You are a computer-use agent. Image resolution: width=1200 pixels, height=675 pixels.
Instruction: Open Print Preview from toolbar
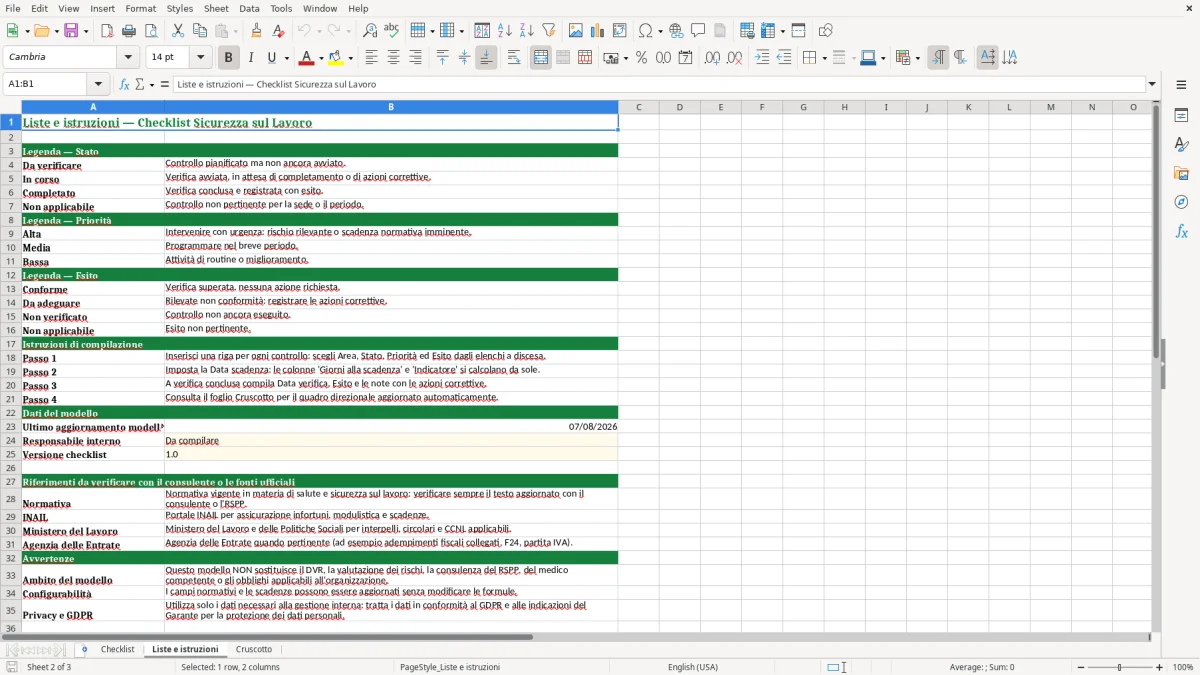coord(151,31)
